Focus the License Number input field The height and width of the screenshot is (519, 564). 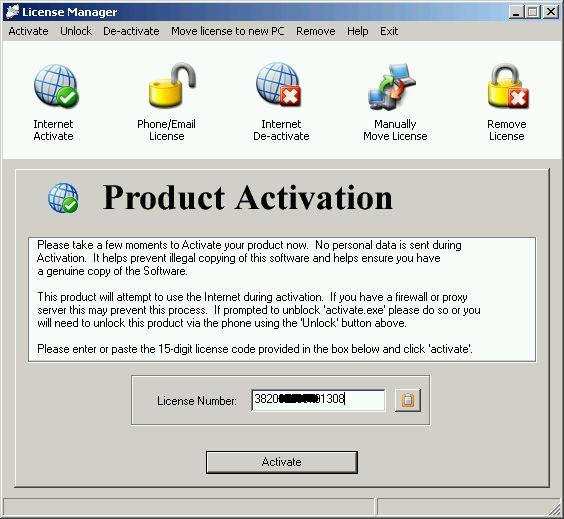318,400
